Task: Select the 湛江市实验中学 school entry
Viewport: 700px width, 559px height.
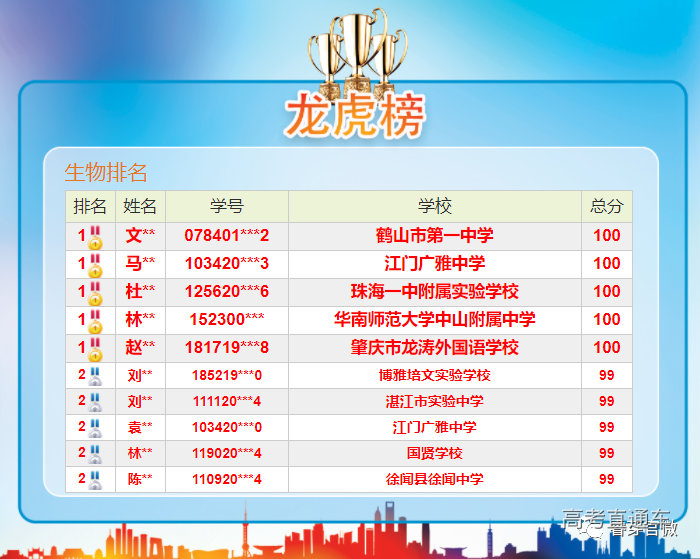Action: pyautogui.click(x=434, y=402)
